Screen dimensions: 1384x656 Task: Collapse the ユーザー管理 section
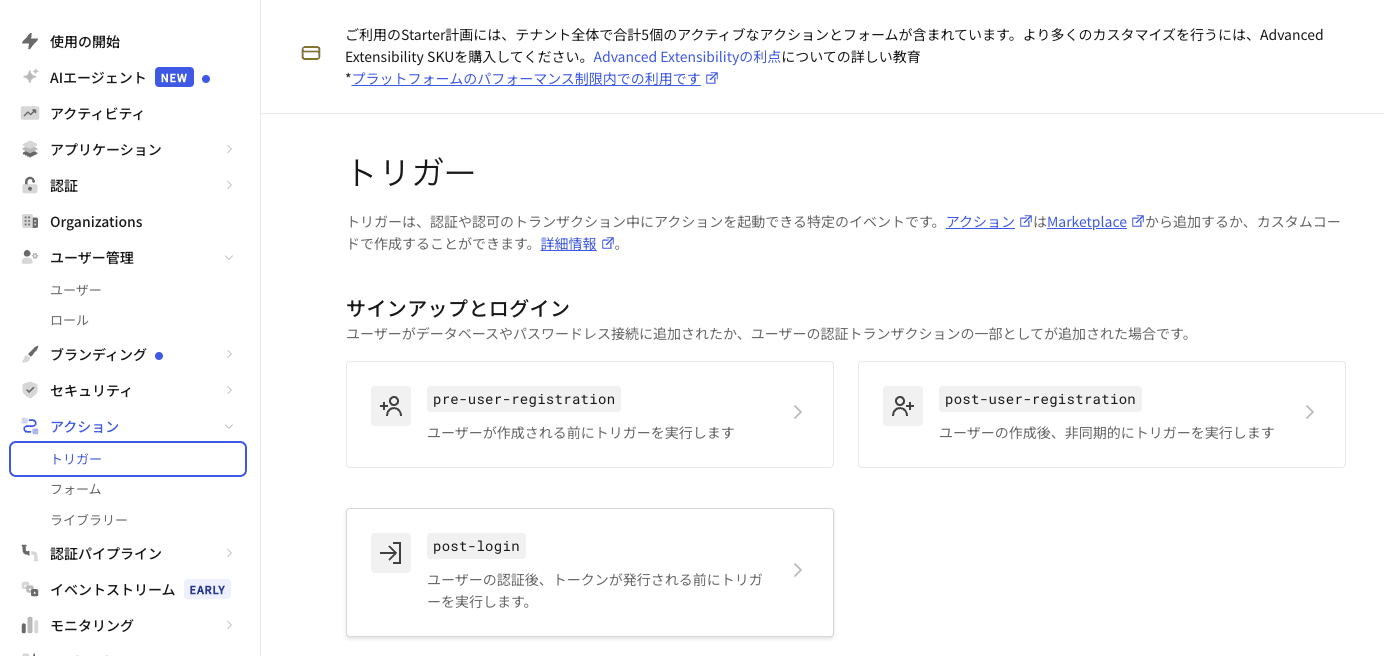pos(228,257)
